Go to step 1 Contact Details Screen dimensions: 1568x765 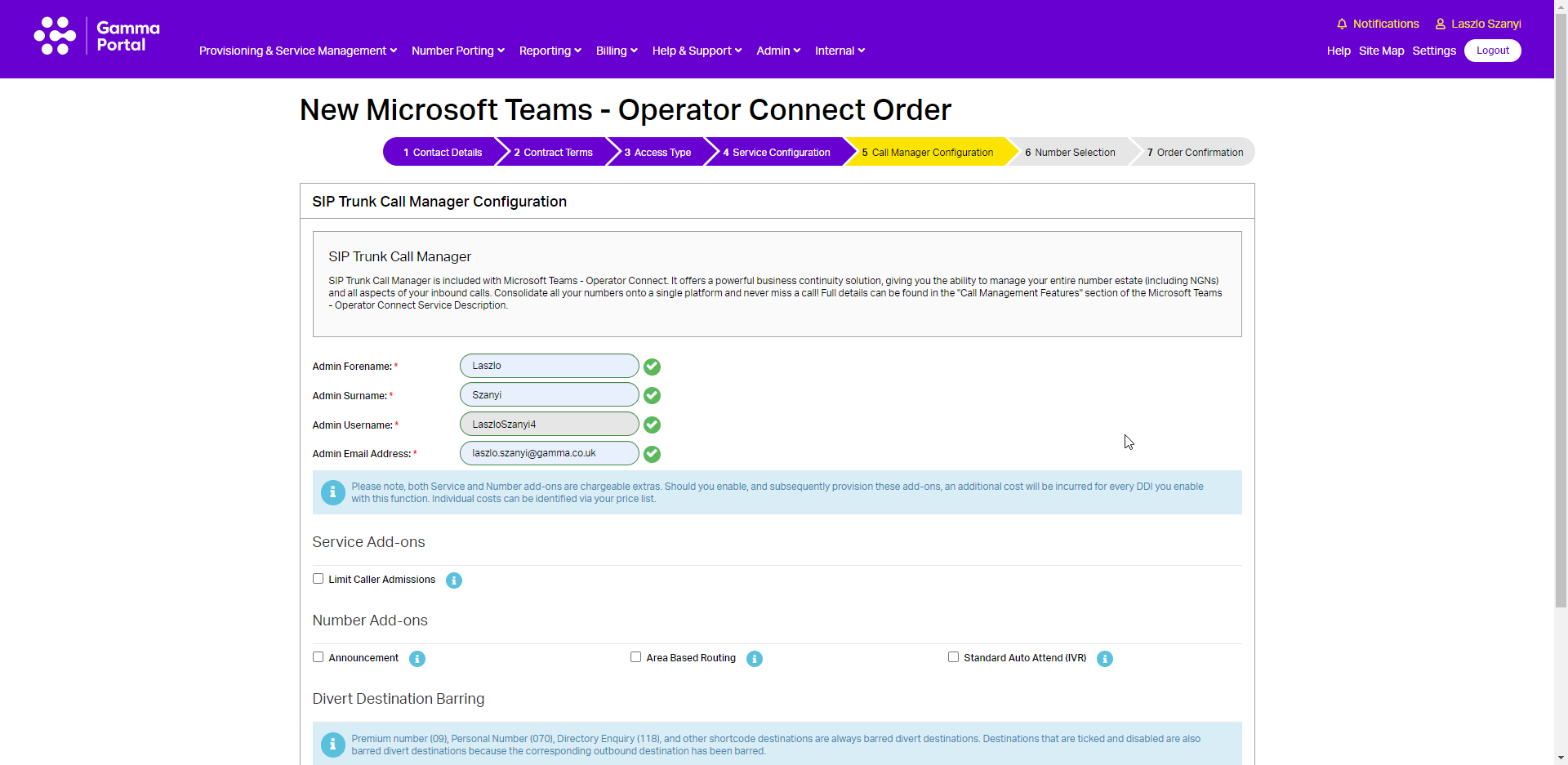(x=443, y=152)
